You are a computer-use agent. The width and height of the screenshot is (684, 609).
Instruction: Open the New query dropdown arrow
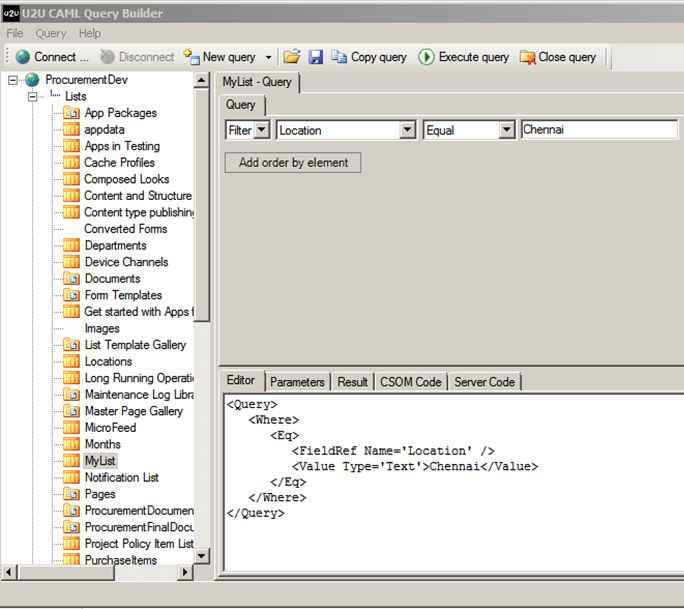pyautogui.click(x=268, y=57)
